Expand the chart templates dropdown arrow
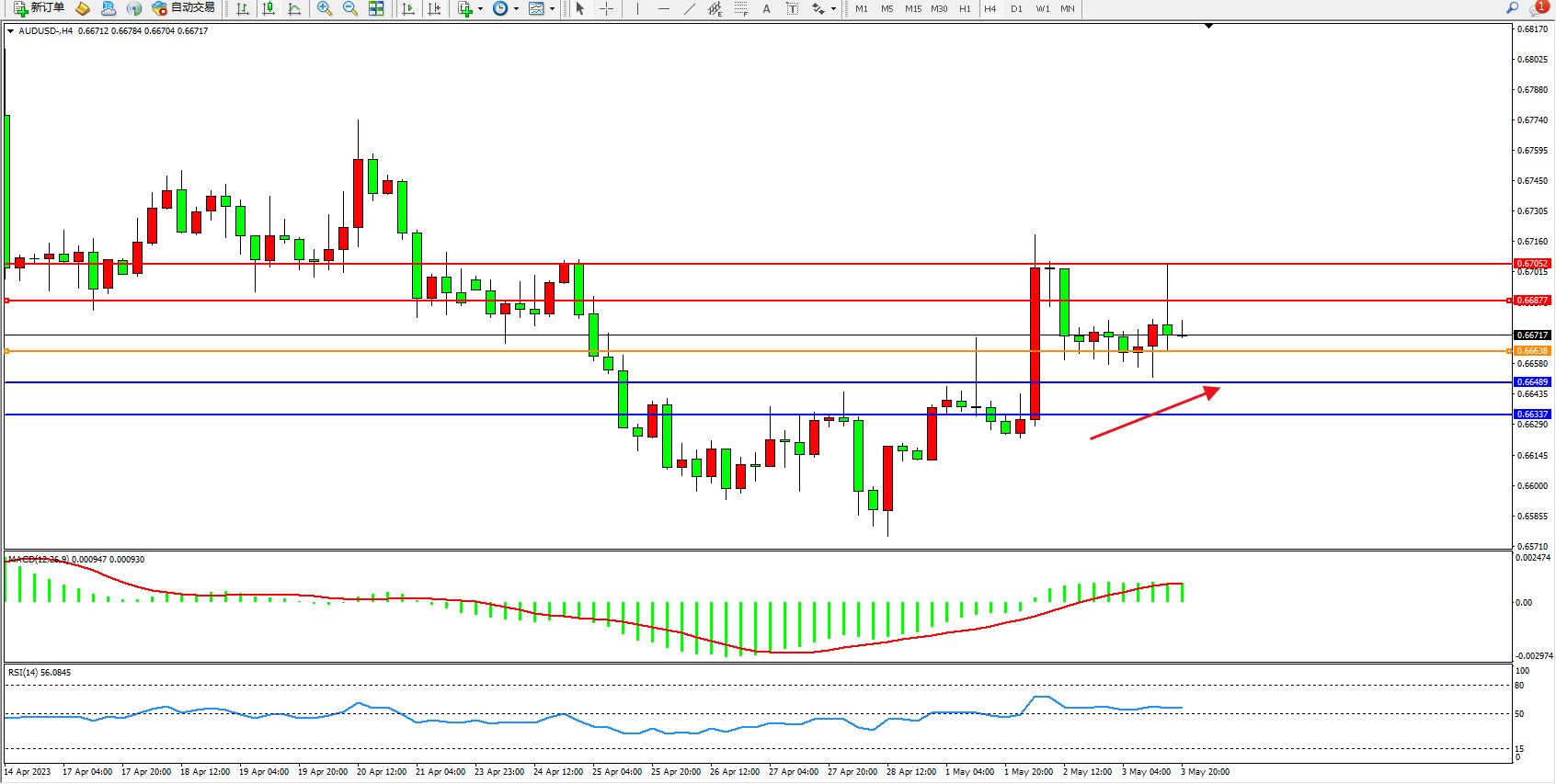1556x784 pixels. [552, 9]
